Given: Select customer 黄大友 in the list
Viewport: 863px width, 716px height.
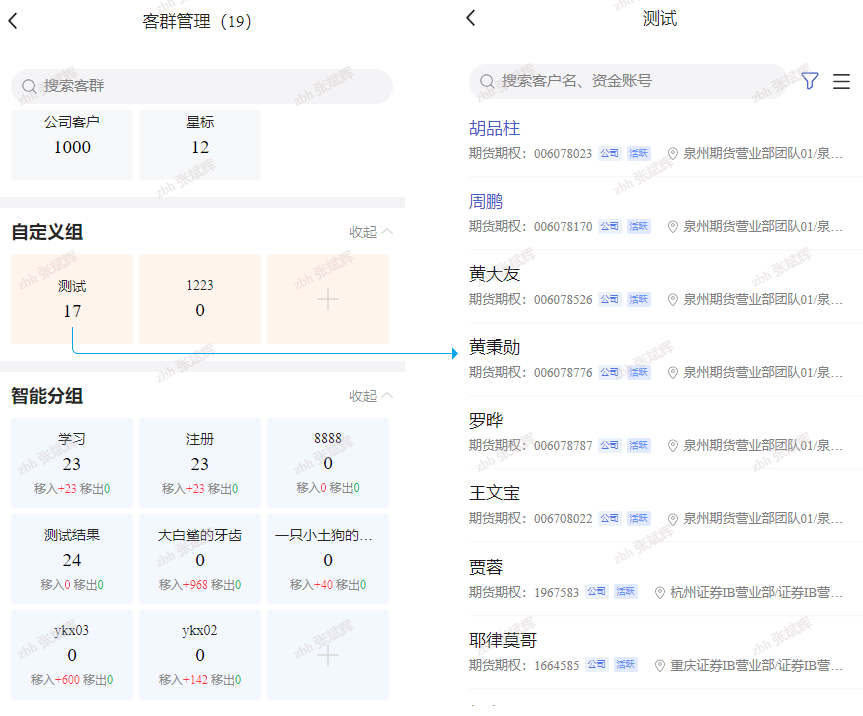Looking at the screenshot, I should pos(494,274).
